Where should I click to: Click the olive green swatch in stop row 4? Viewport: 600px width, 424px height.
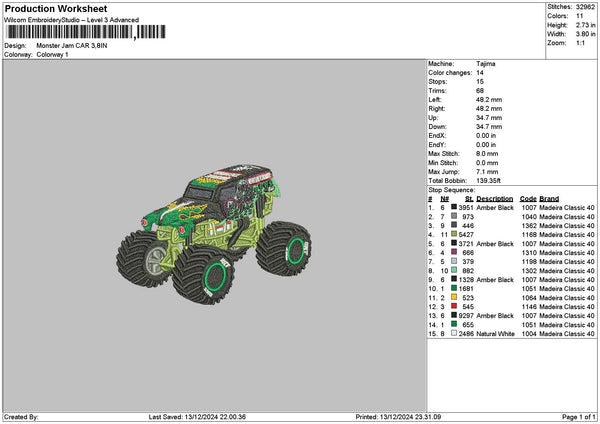coord(454,234)
